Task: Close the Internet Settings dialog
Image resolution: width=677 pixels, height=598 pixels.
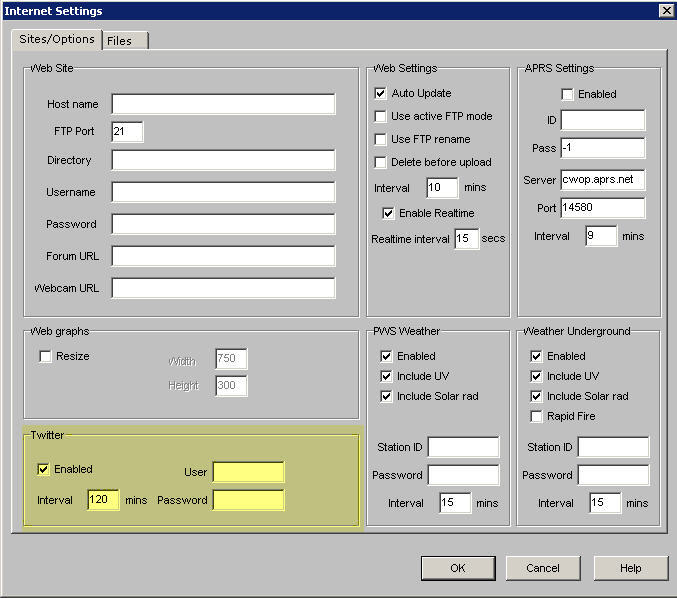Action: point(666,10)
